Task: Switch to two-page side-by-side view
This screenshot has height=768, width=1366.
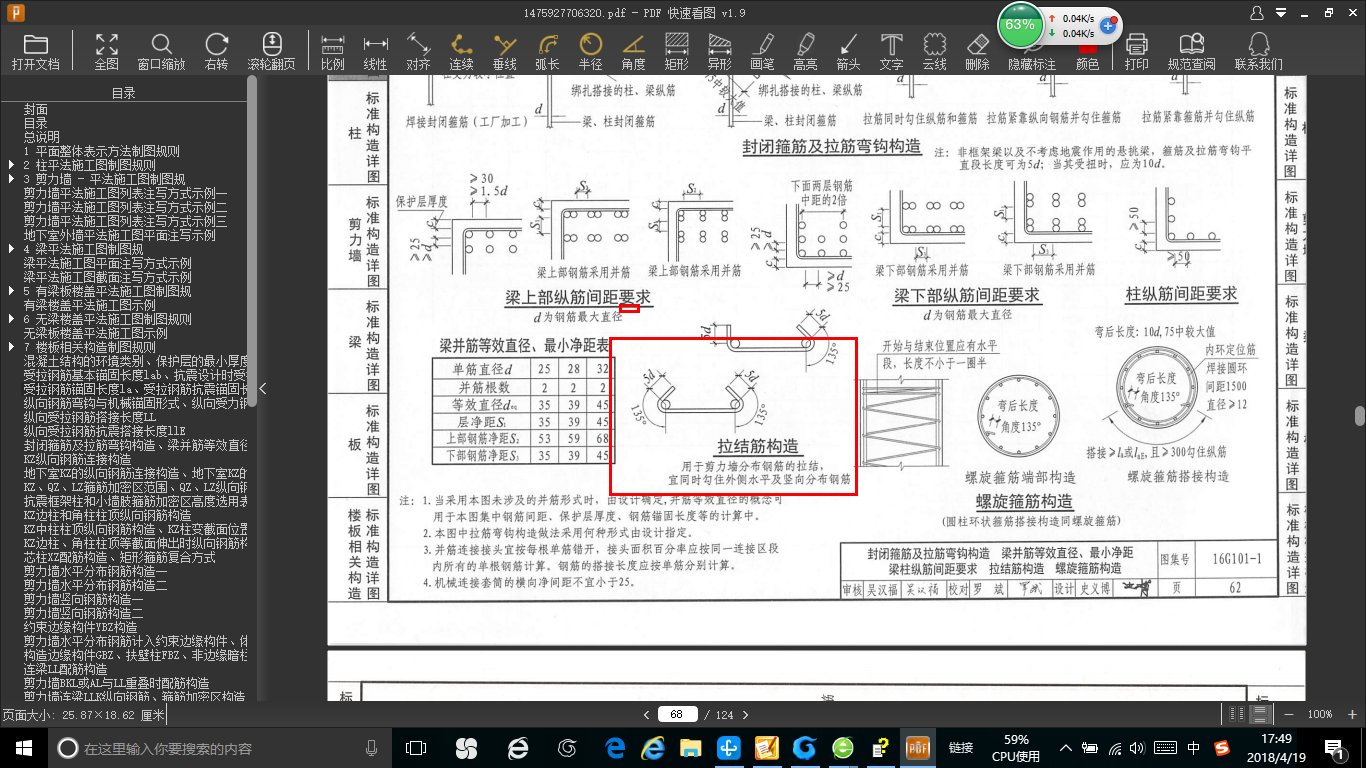Action: tap(1239, 714)
